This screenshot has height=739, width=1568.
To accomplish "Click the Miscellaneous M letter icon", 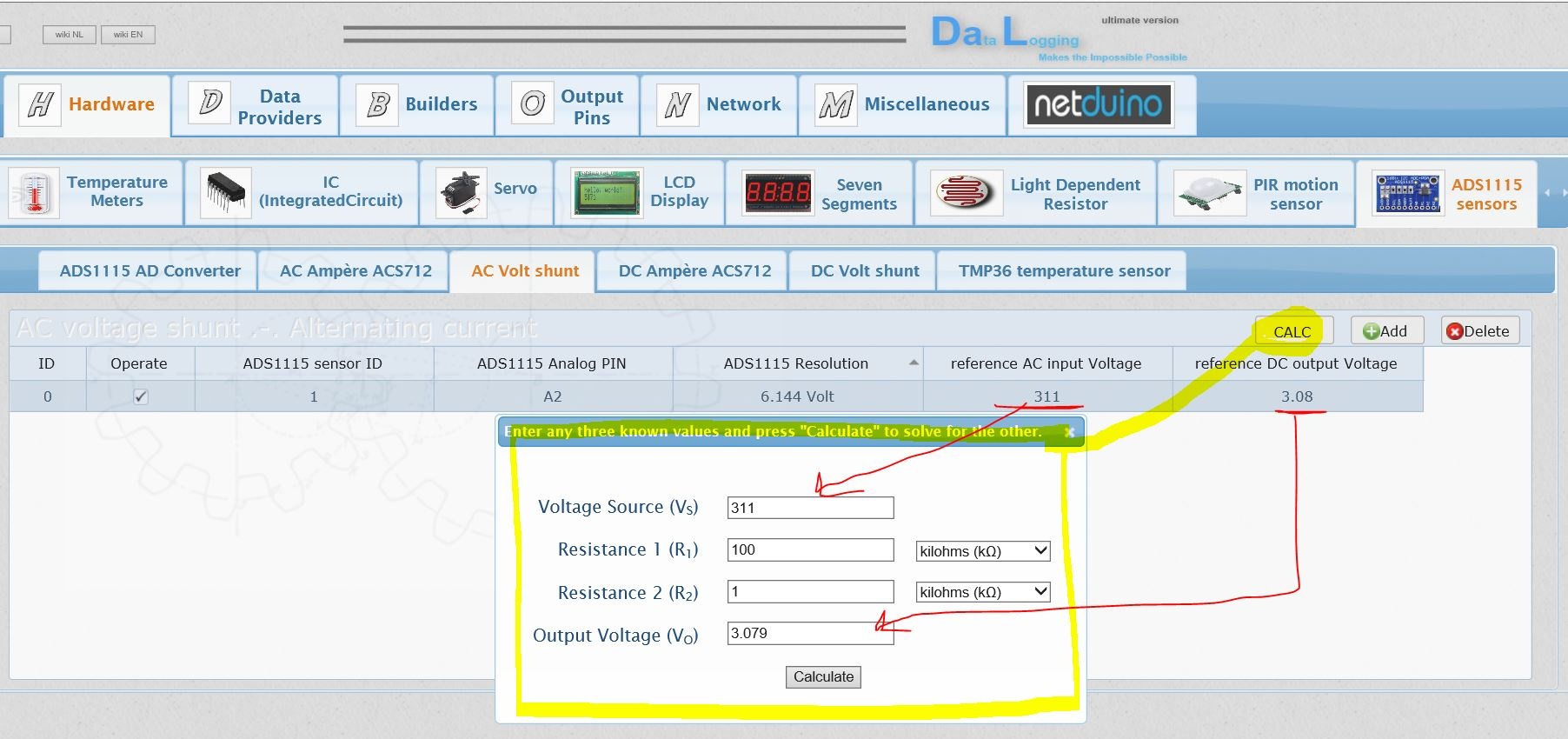I will 836,104.
